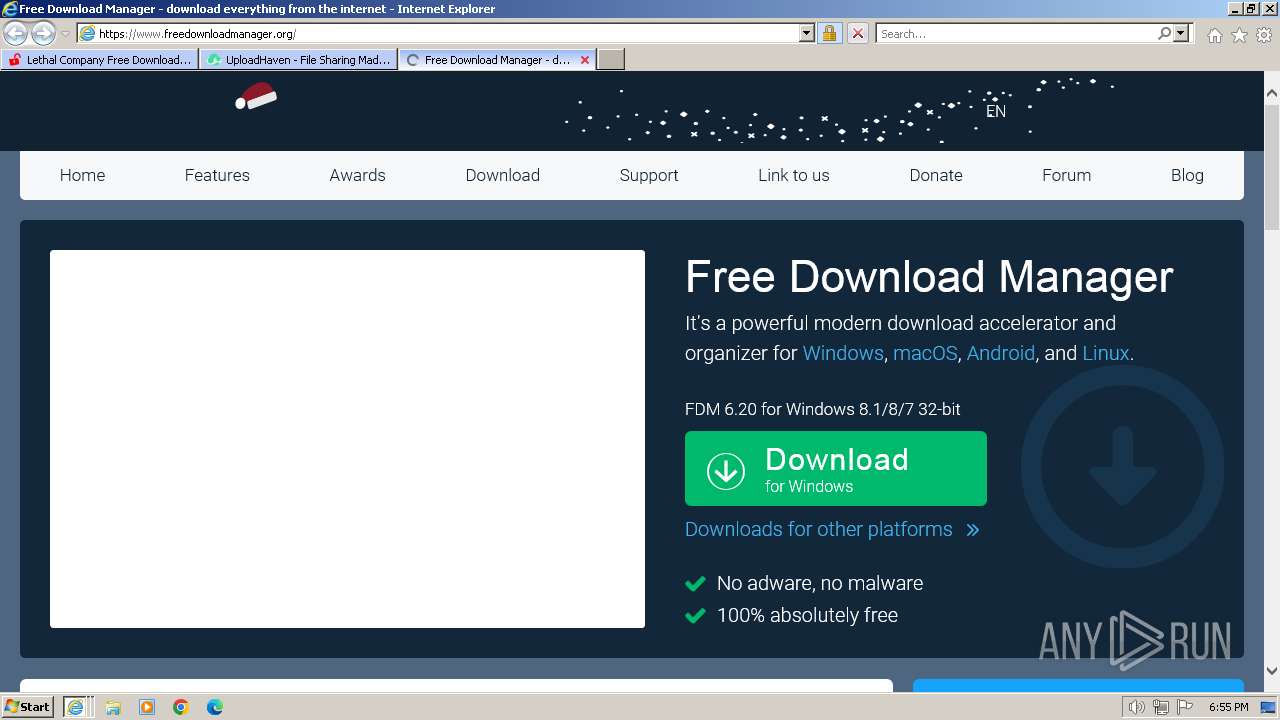Screen dimensions: 1280x720
Task: Open the Donate menu item
Action: 936,175
